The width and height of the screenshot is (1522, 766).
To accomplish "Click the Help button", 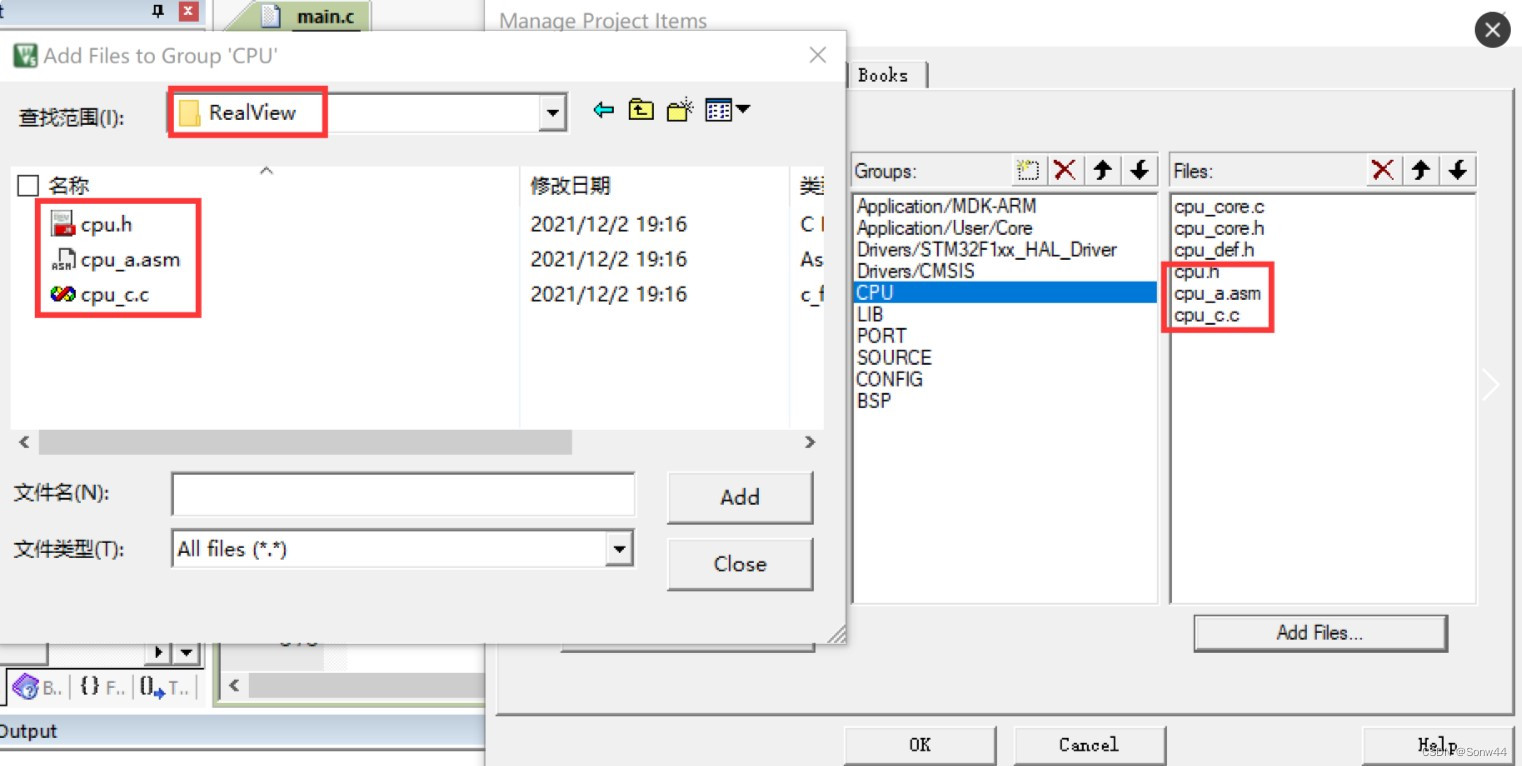I will (1437, 745).
